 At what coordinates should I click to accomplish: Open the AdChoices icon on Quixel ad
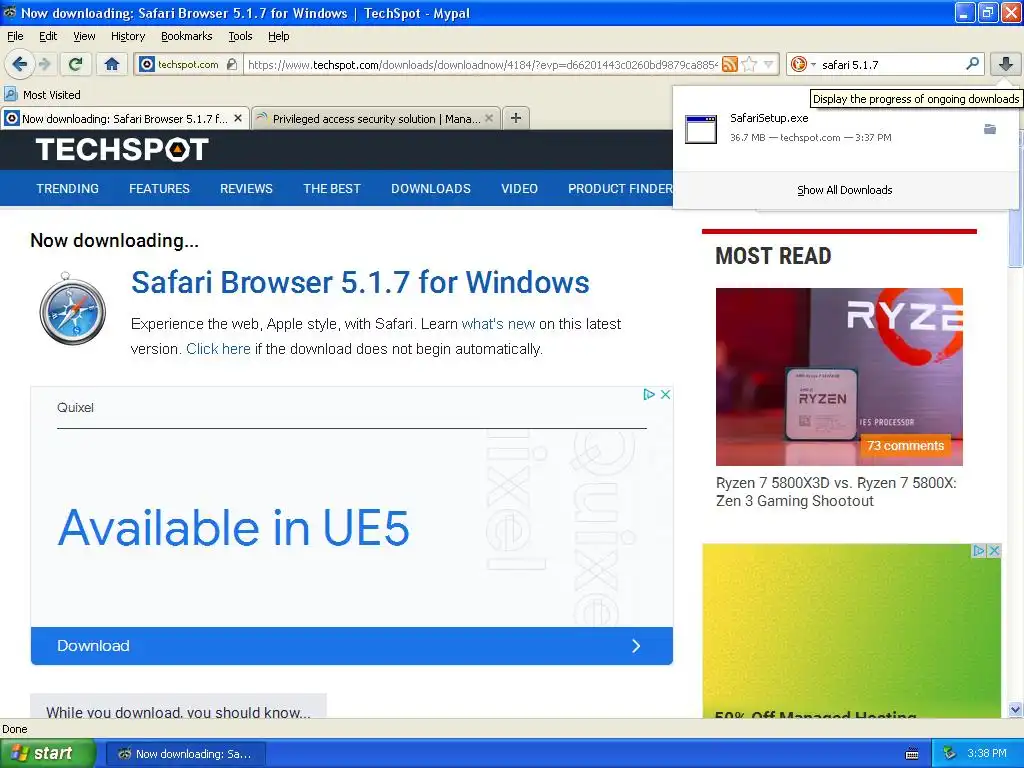tap(648, 394)
